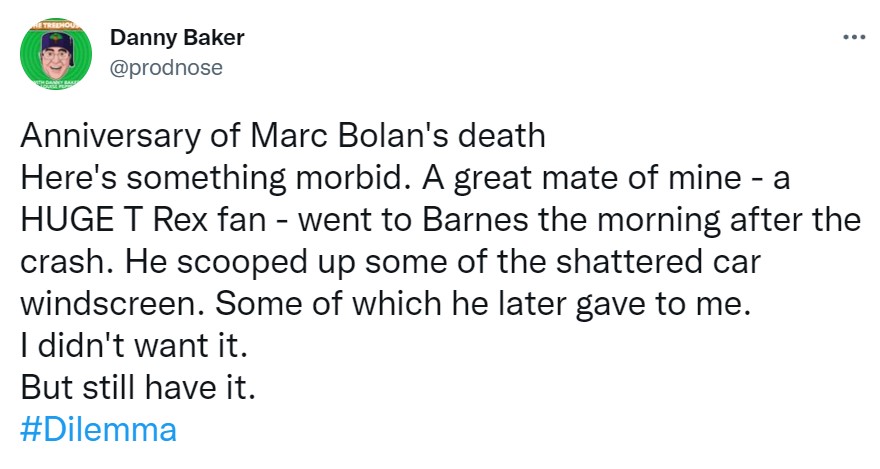The height and width of the screenshot is (469, 880).
Task: Click the capitalized word "HUGE"
Action: tap(66, 219)
